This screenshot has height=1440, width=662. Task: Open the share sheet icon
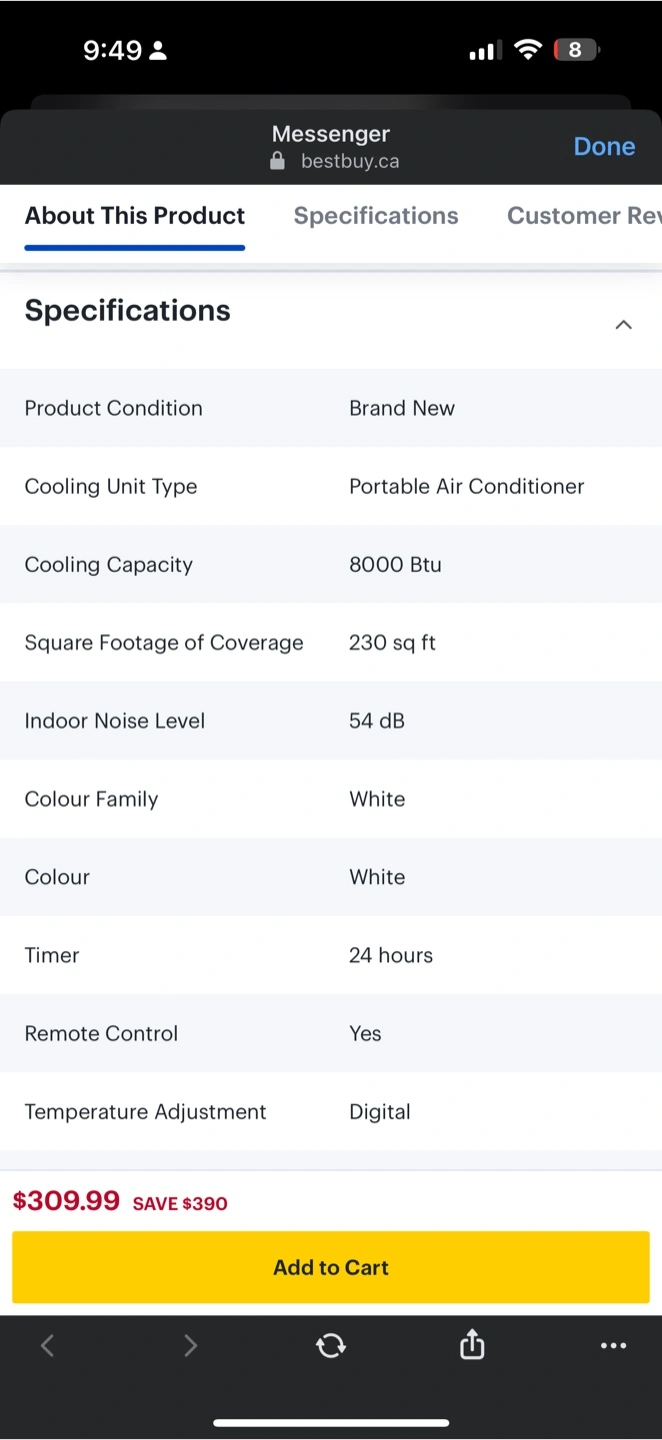coord(472,1345)
